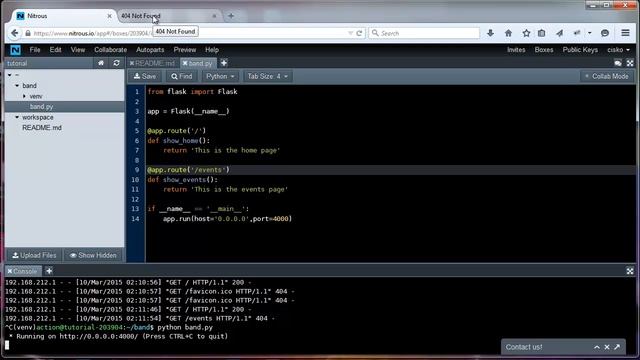Open the address bar history dropdown
Viewport: 640px width, 360px height.
click(350, 33)
